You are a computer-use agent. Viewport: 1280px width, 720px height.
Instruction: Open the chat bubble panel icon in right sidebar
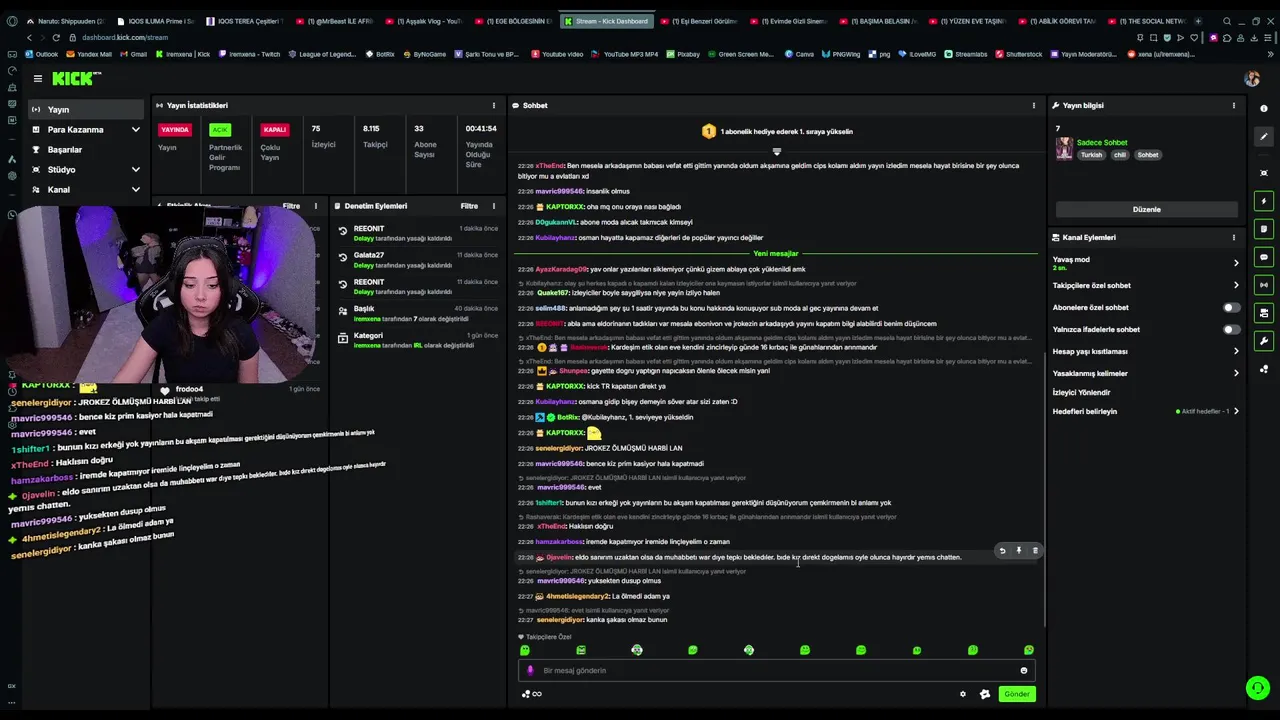pyautogui.click(x=1264, y=257)
